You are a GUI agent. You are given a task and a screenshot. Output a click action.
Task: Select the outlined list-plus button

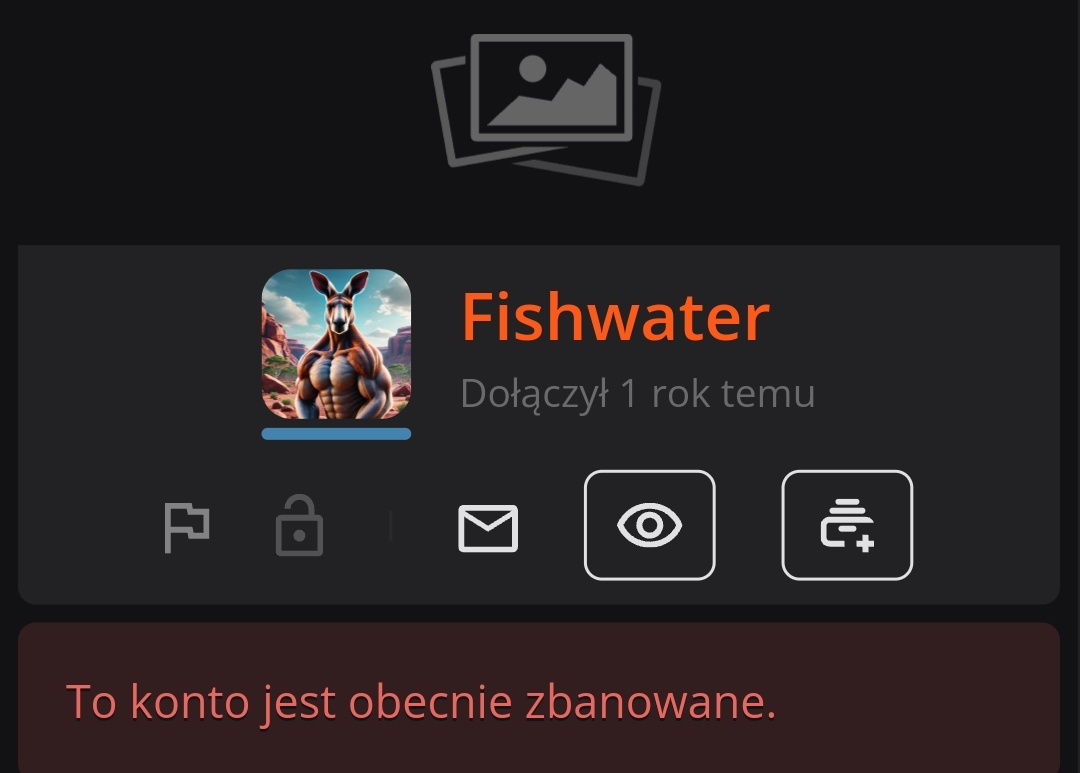847,525
